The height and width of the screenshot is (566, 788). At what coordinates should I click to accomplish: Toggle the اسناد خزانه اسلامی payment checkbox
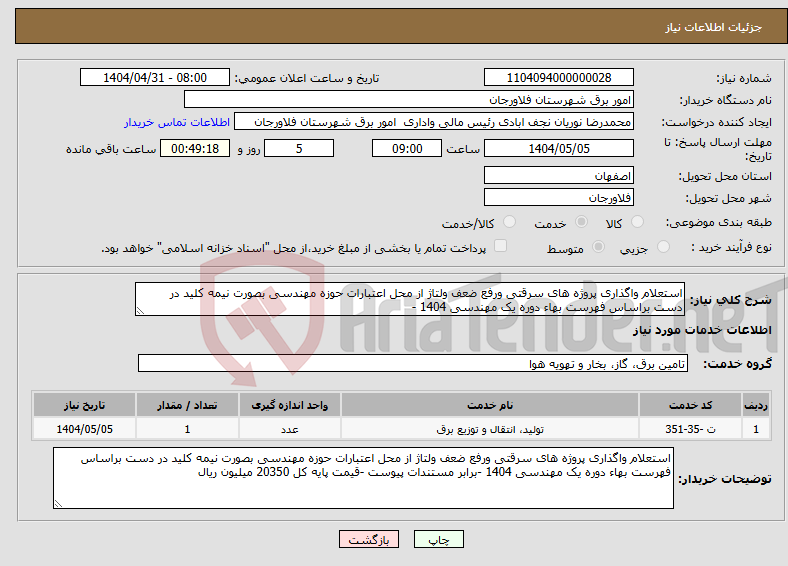coord(501,246)
